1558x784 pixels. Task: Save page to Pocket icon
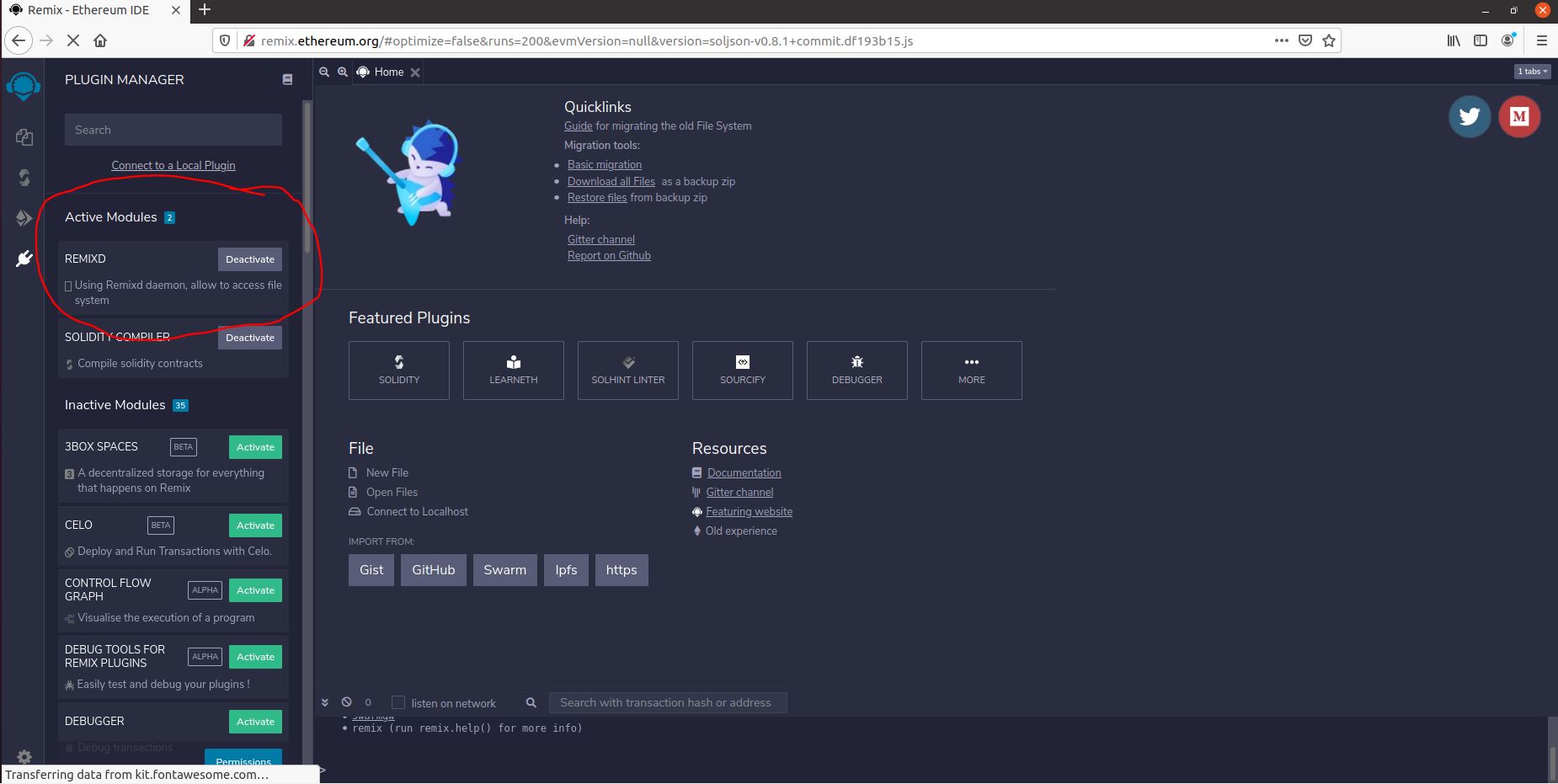click(1305, 40)
